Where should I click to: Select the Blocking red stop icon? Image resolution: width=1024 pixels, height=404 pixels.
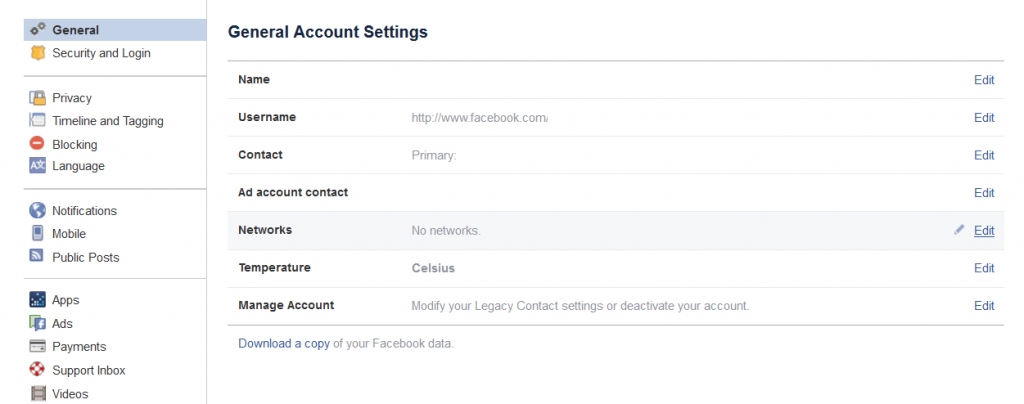click(x=37, y=144)
